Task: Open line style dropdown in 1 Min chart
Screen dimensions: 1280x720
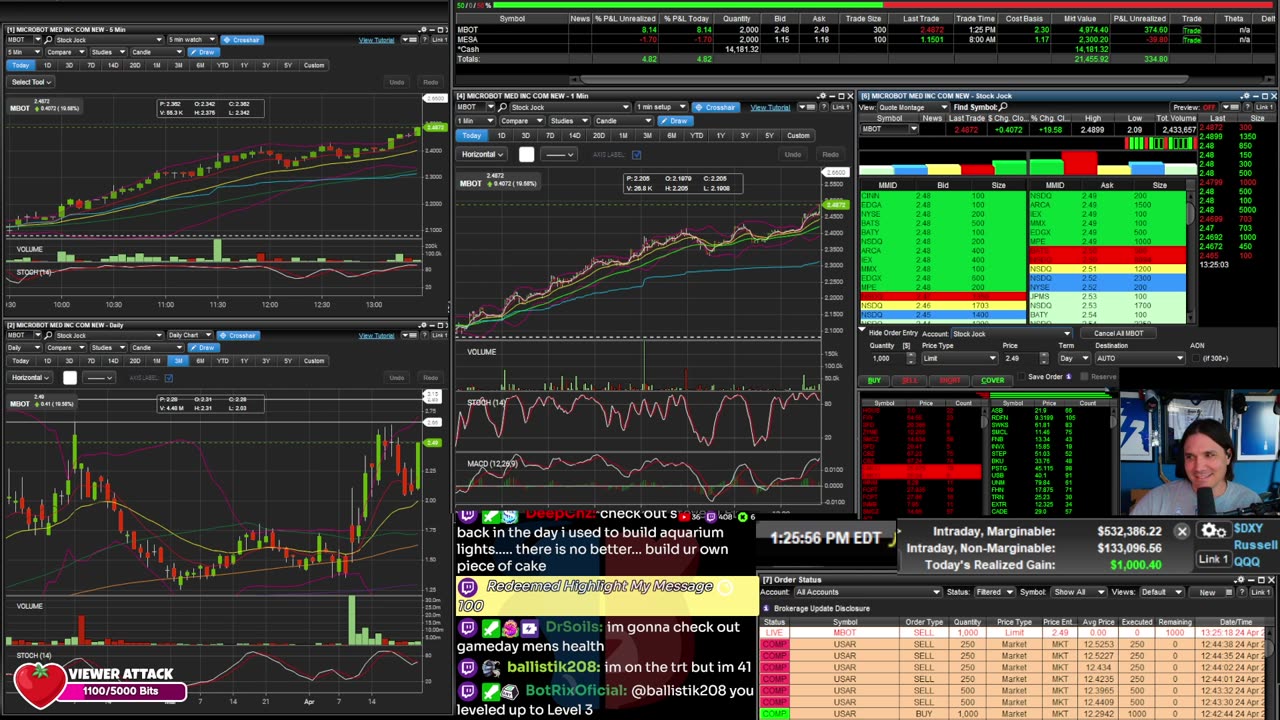Action: pyautogui.click(x=558, y=155)
